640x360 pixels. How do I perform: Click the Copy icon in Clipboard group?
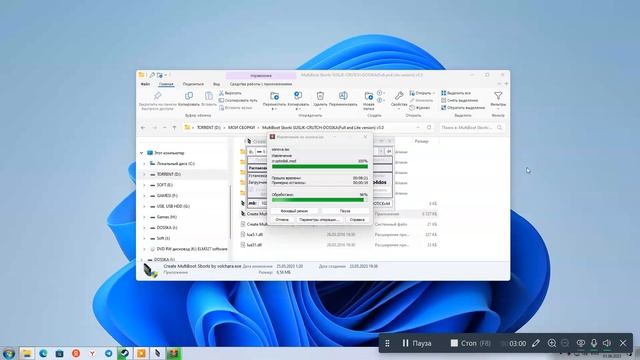pyautogui.click(x=189, y=96)
